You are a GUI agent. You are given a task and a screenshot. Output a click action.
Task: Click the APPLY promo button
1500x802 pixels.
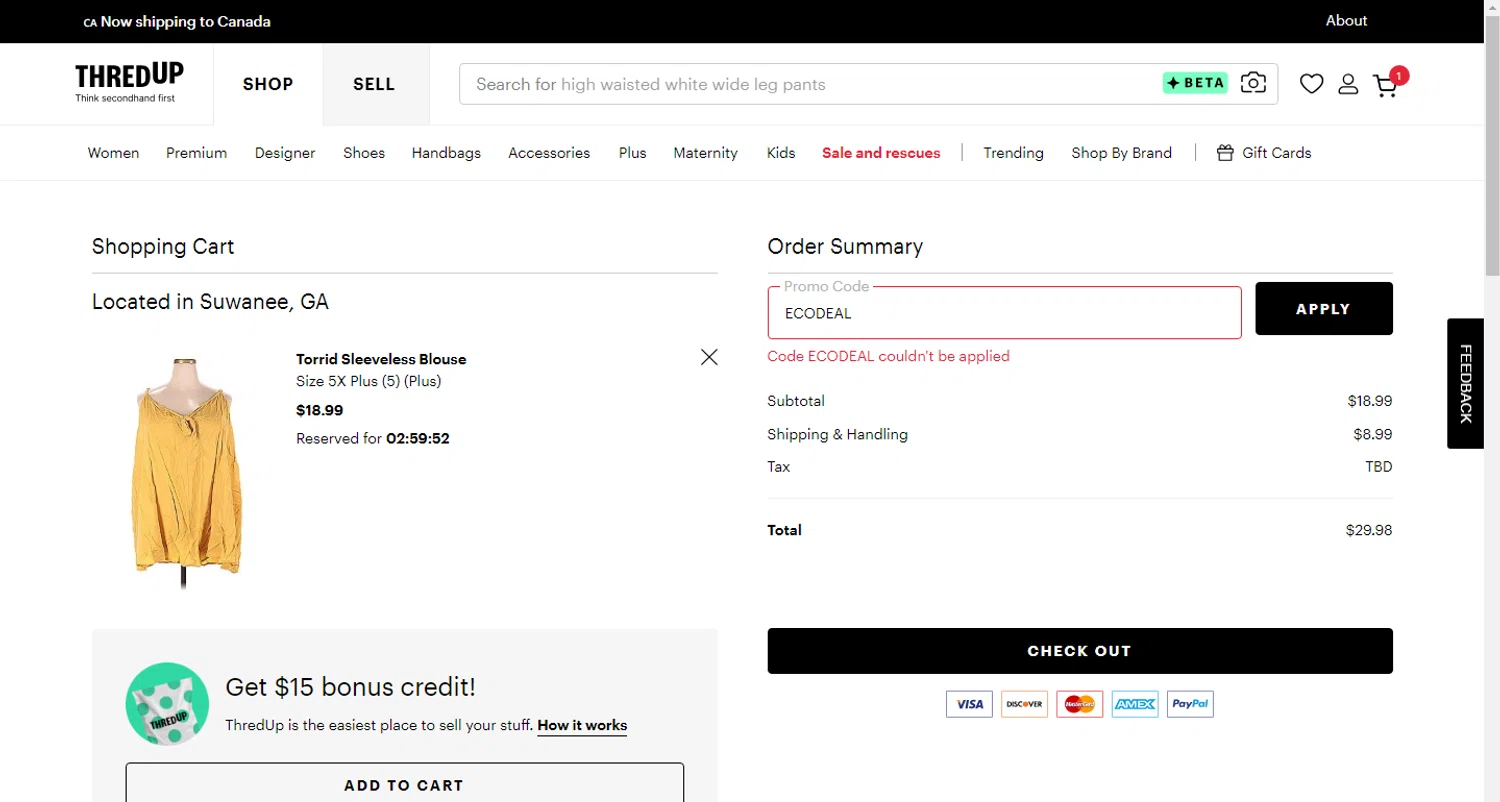[1323, 309]
